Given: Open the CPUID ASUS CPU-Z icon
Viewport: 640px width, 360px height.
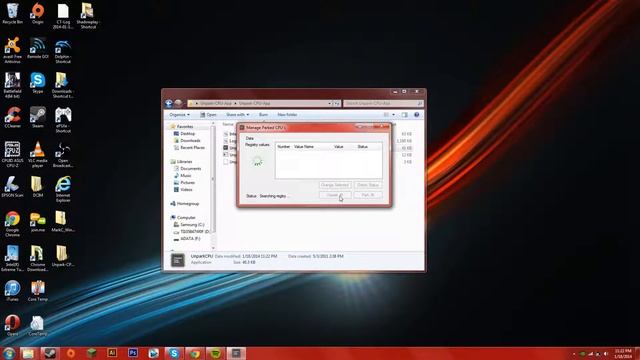Looking at the screenshot, I should pos(13,155).
